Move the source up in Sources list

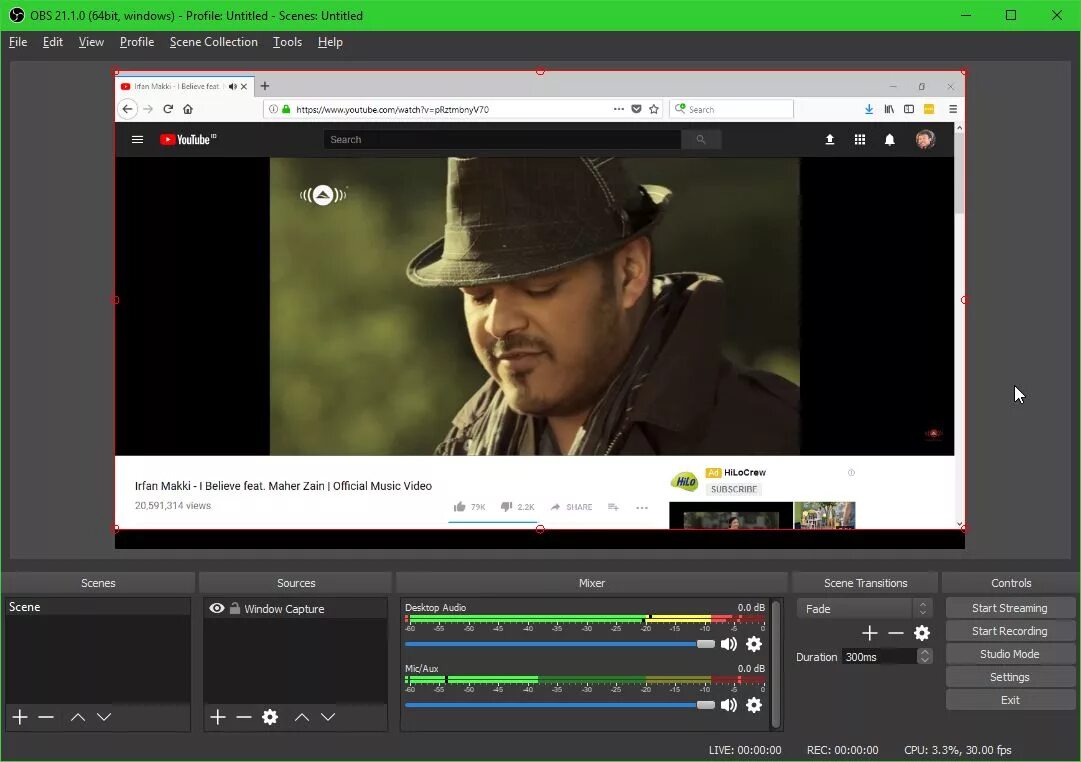coord(302,717)
